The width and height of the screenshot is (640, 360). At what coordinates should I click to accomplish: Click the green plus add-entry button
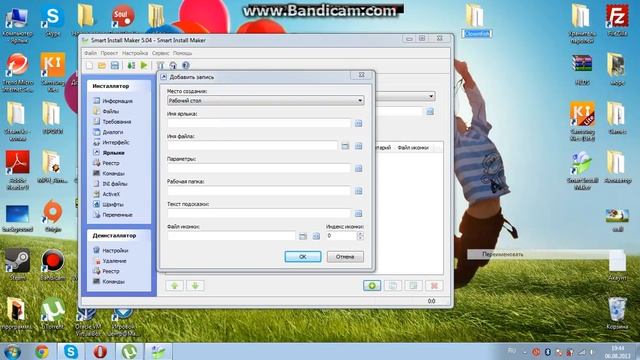point(372,286)
